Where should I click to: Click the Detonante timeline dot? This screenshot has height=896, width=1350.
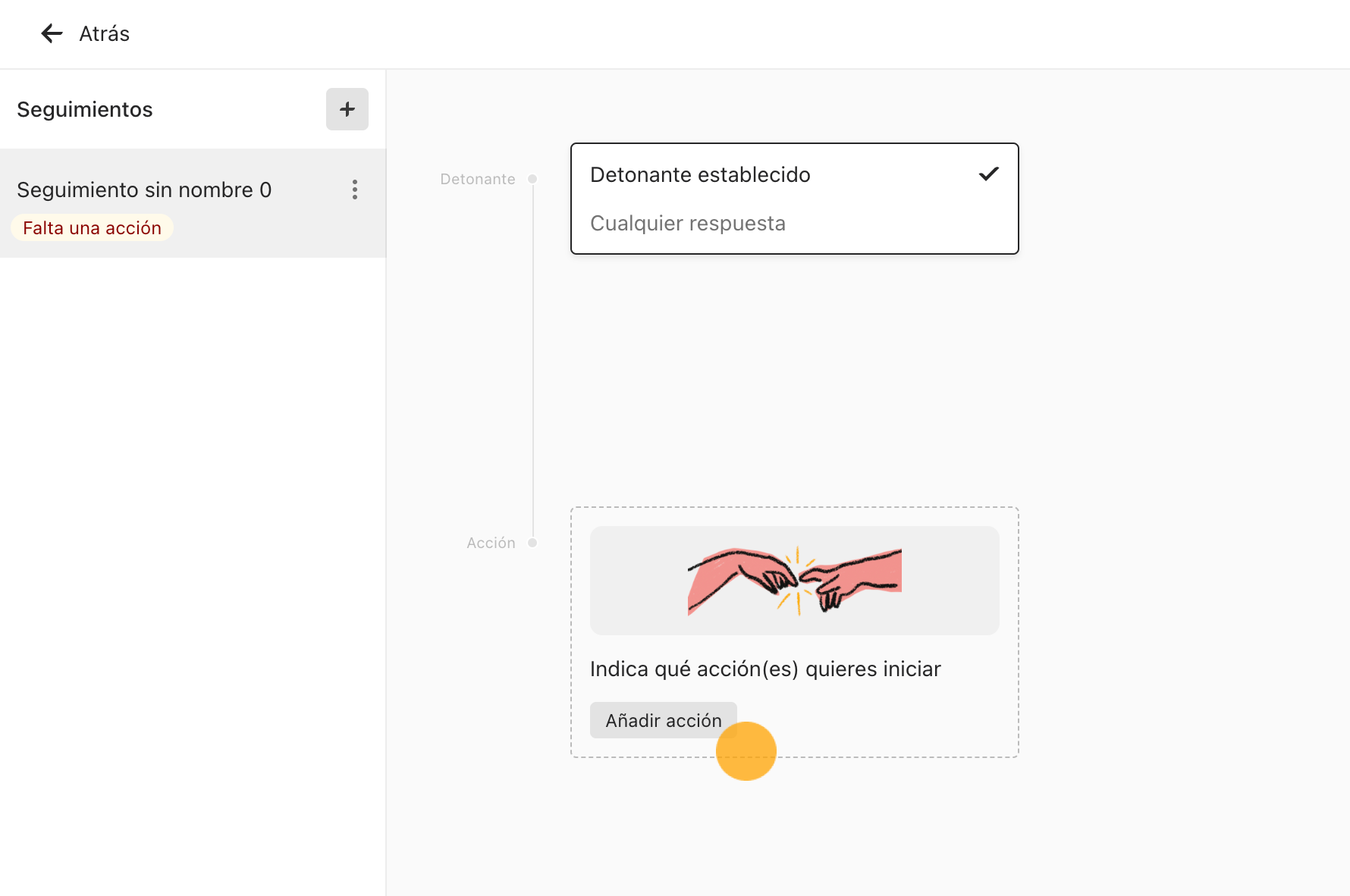(x=532, y=179)
